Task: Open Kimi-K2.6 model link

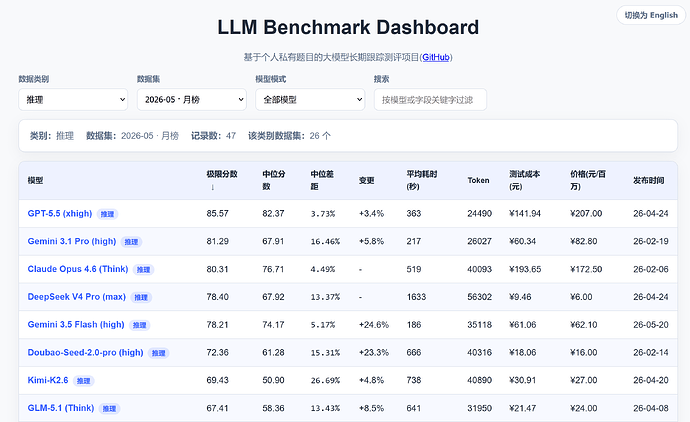Action: 48,380
